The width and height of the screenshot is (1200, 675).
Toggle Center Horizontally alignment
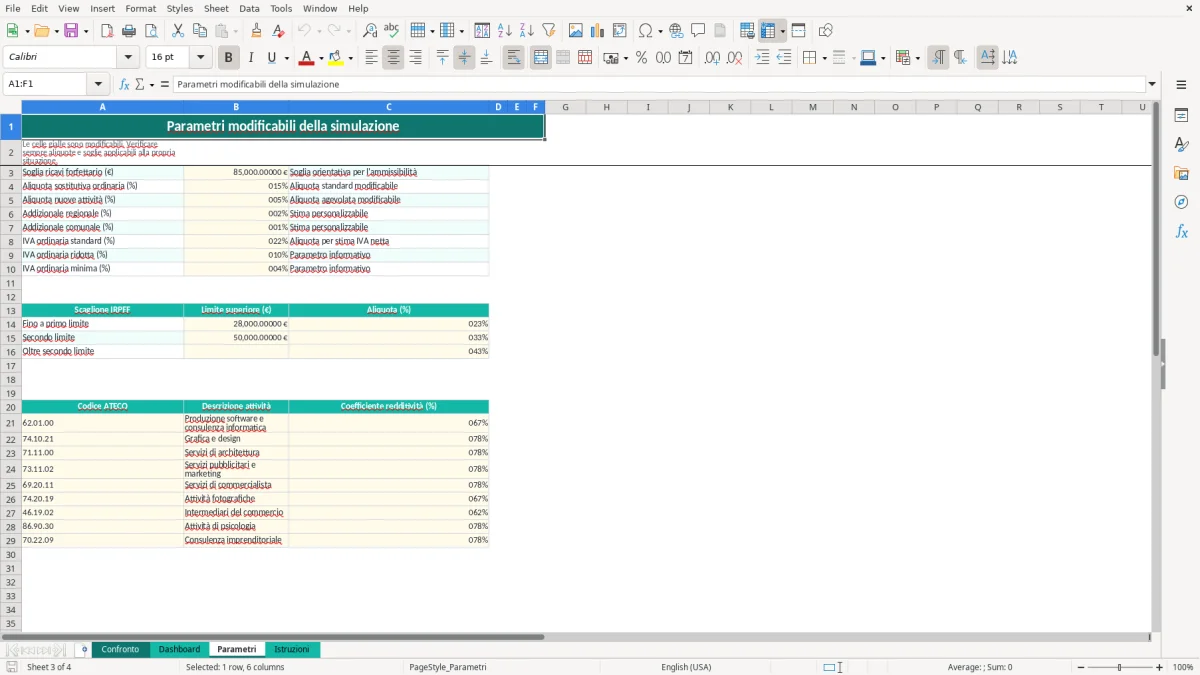(x=393, y=58)
